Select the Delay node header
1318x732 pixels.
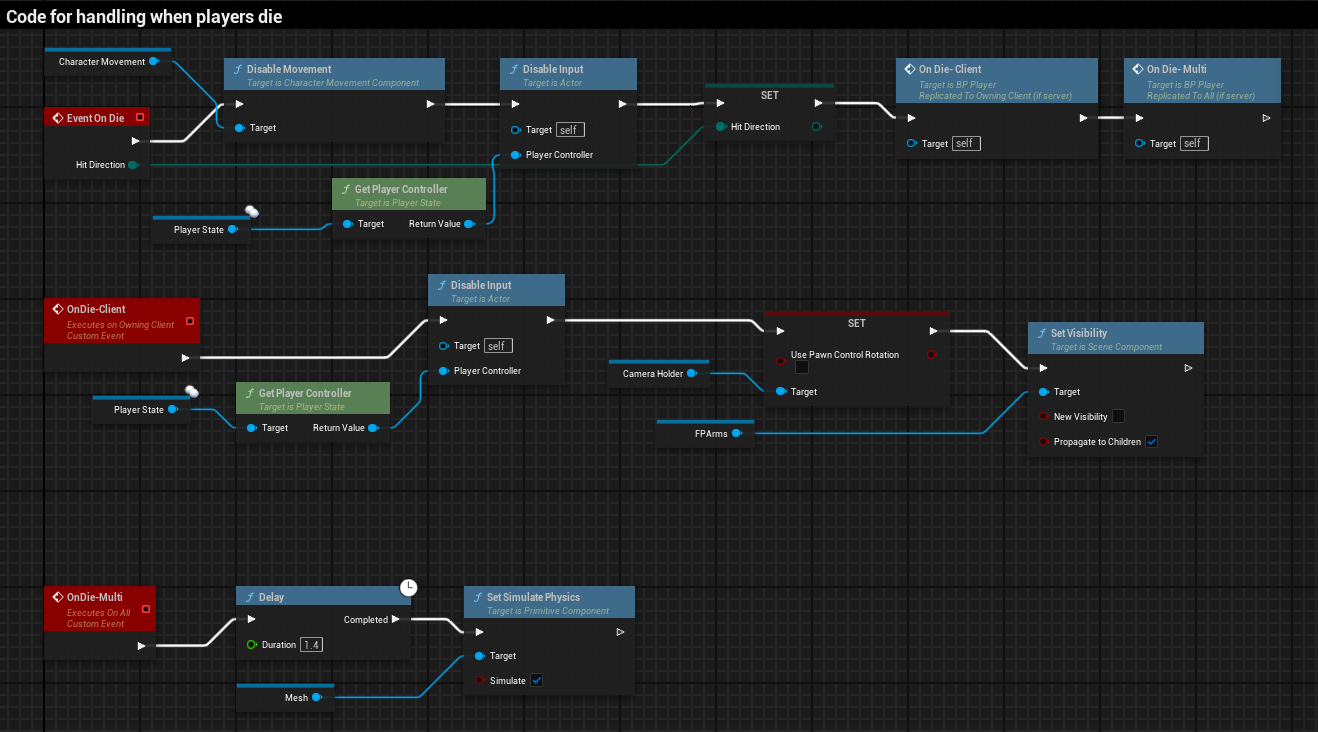pos(323,597)
